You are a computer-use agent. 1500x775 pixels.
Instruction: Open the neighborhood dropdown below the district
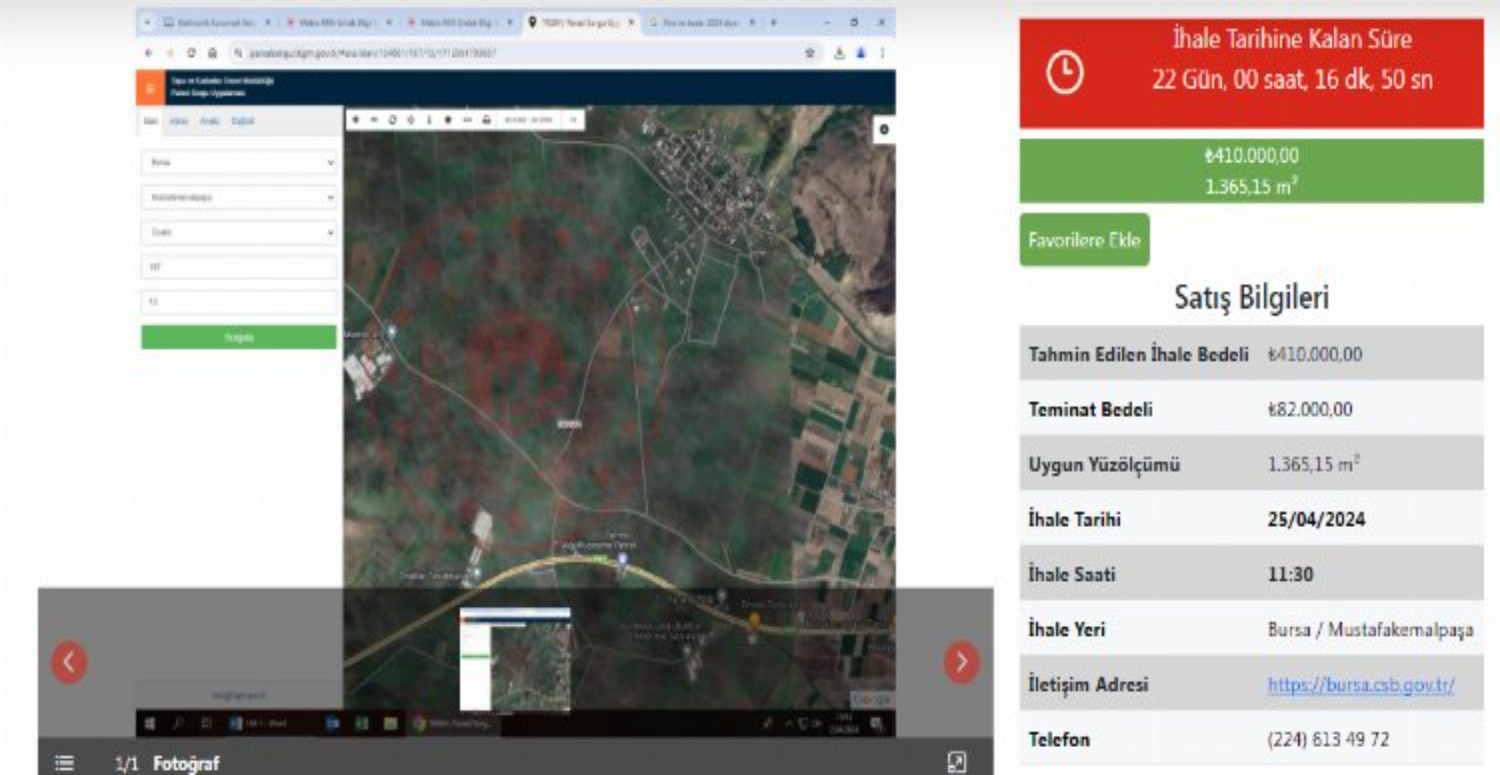(239, 232)
